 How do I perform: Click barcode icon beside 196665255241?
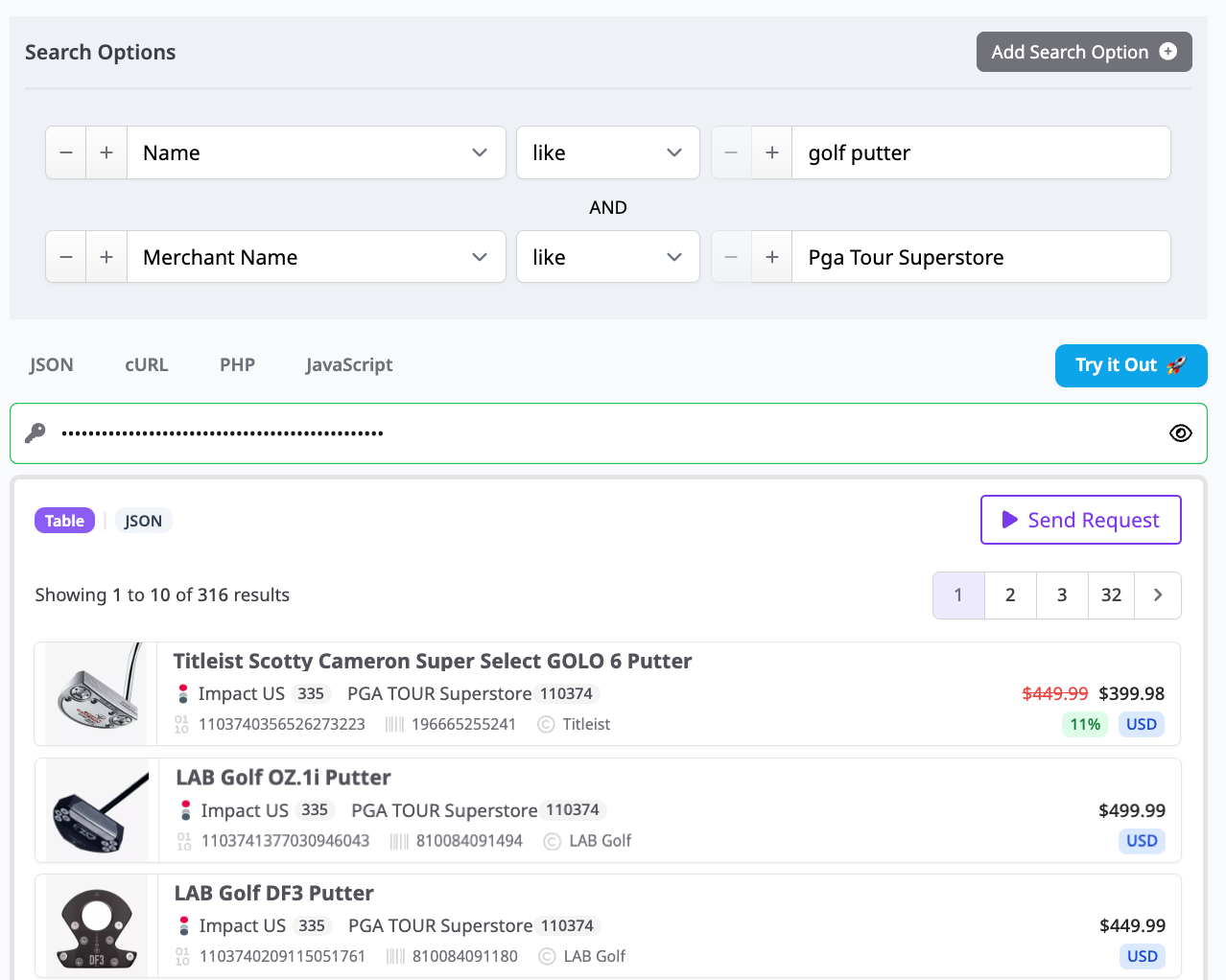pyautogui.click(x=394, y=724)
